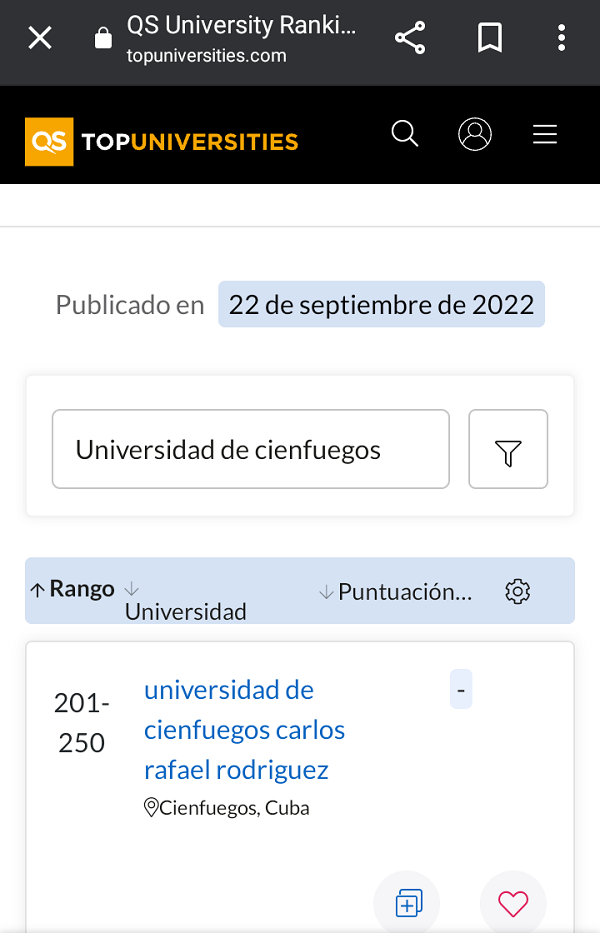This screenshot has height=933, width=600.
Task: Add university to compare list icon
Action: [408, 903]
